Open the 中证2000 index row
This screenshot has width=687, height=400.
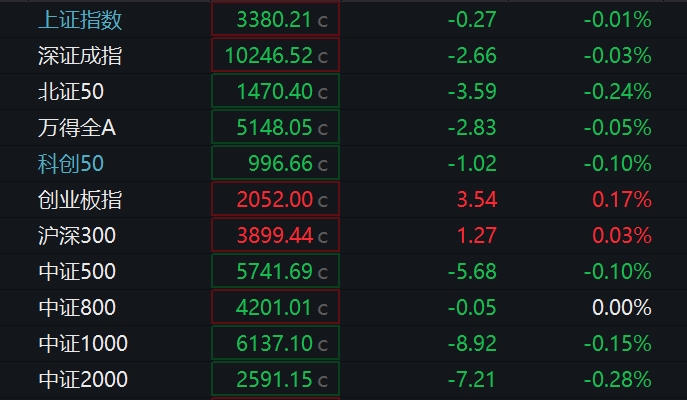click(344, 379)
